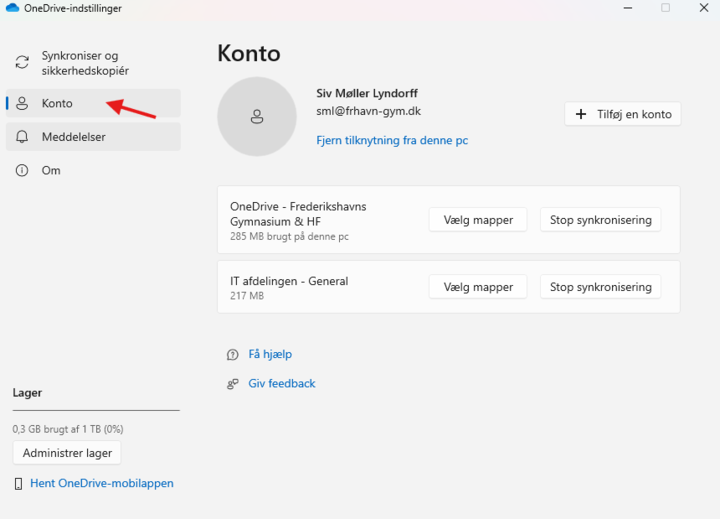The width and height of the screenshot is (720, 519).
Task: Click the OneDrive cloud icon in title bar
Action: (13, 8)
